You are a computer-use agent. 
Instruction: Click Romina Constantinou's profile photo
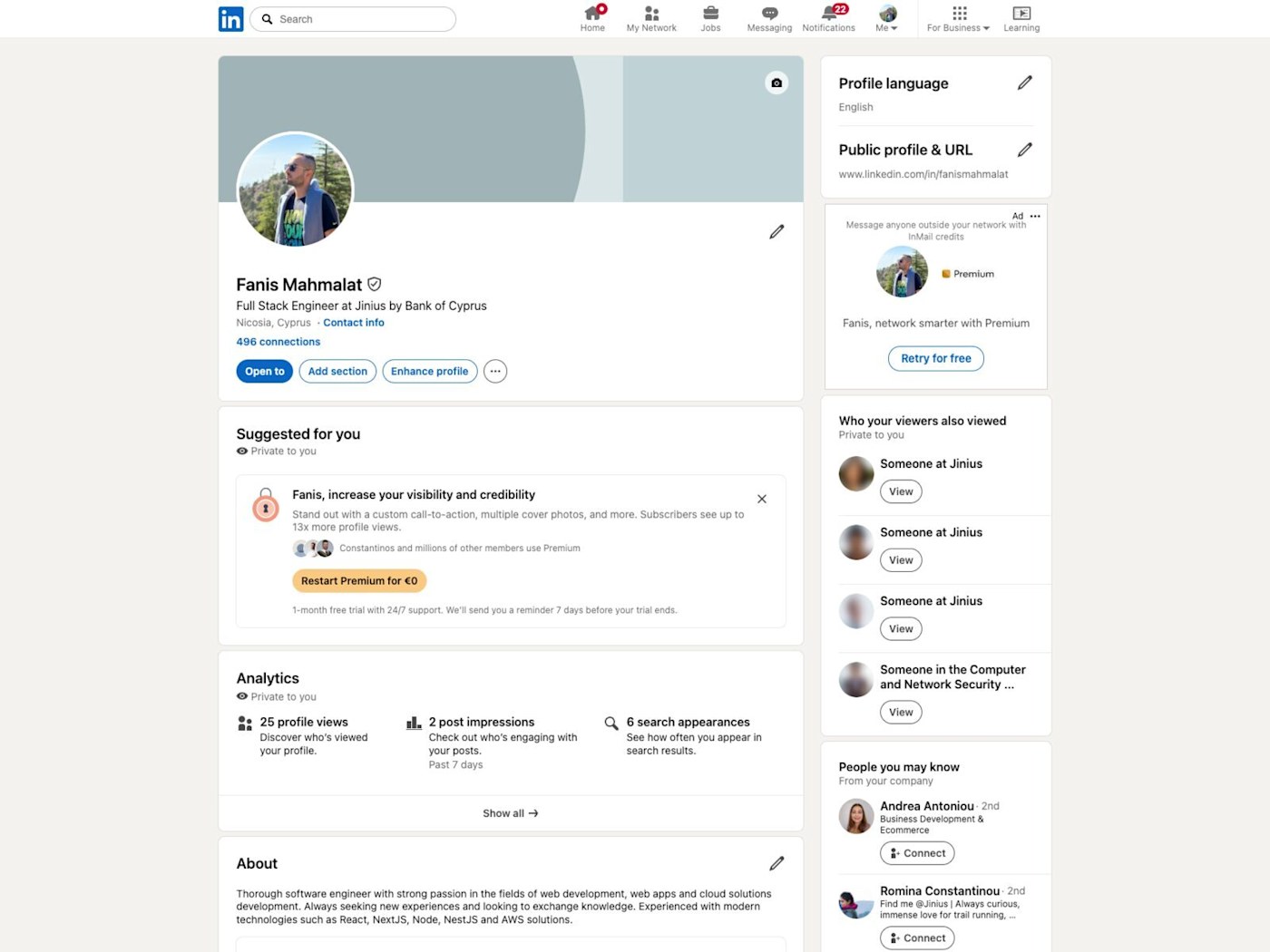click(856, 901)
